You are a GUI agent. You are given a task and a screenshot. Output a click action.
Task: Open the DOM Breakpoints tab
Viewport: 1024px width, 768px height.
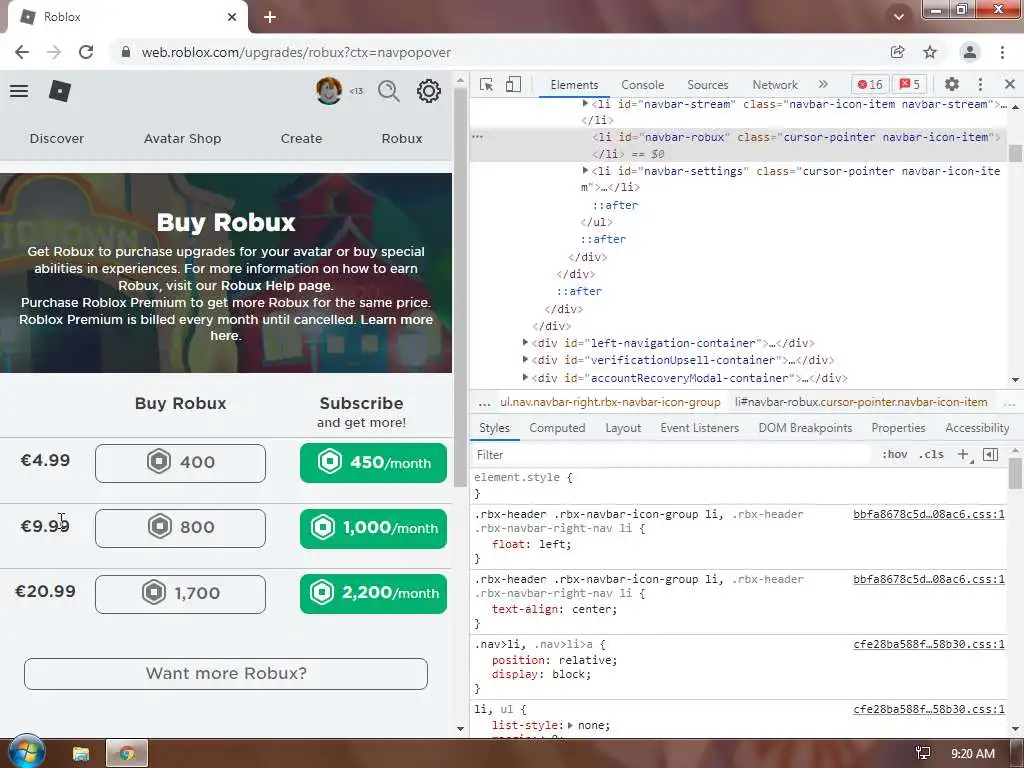pos(805,428)
